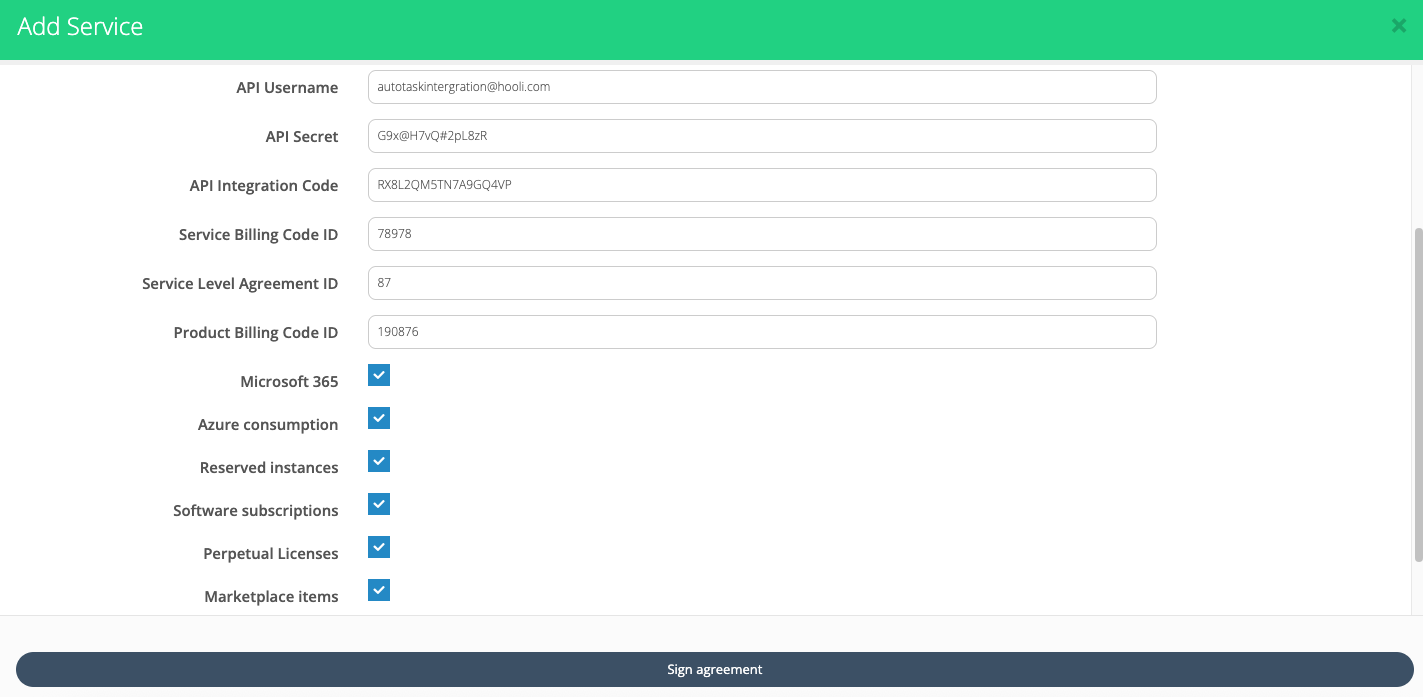This screenshot has width=1423, height=697.
Task: Close the Add Service dialog
Action: tap(1398, 26)
